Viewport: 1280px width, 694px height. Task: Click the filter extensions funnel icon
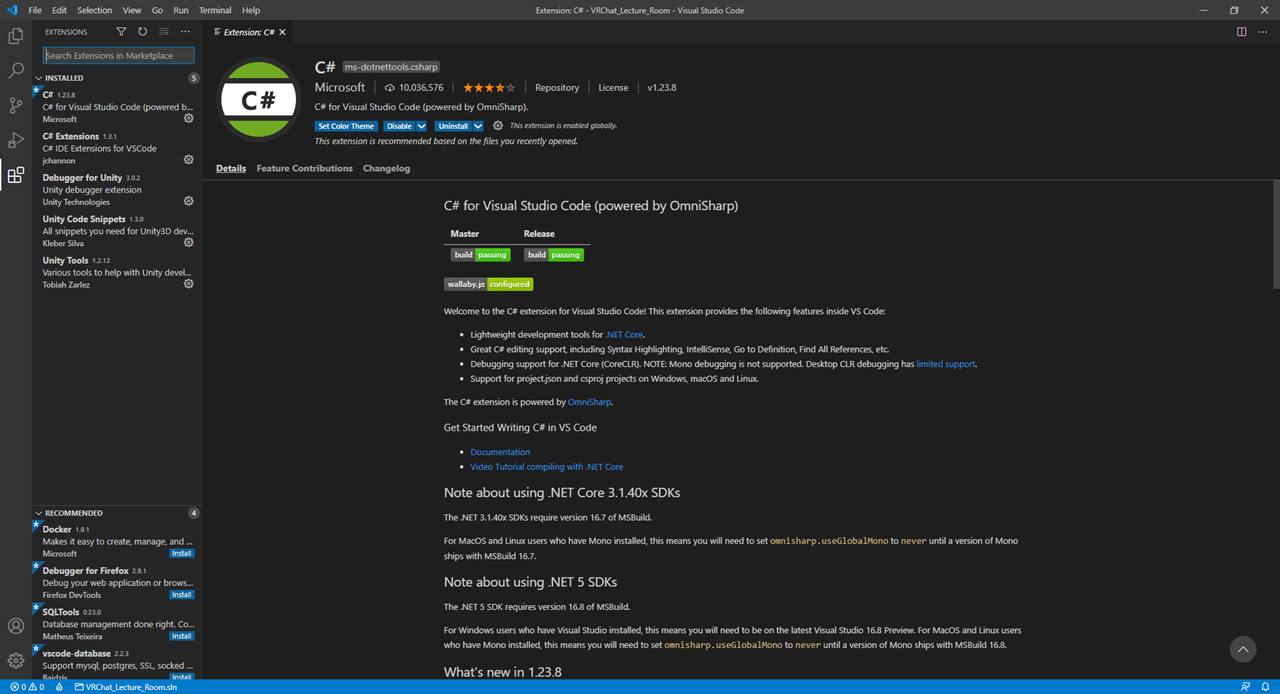click(121, 32)
